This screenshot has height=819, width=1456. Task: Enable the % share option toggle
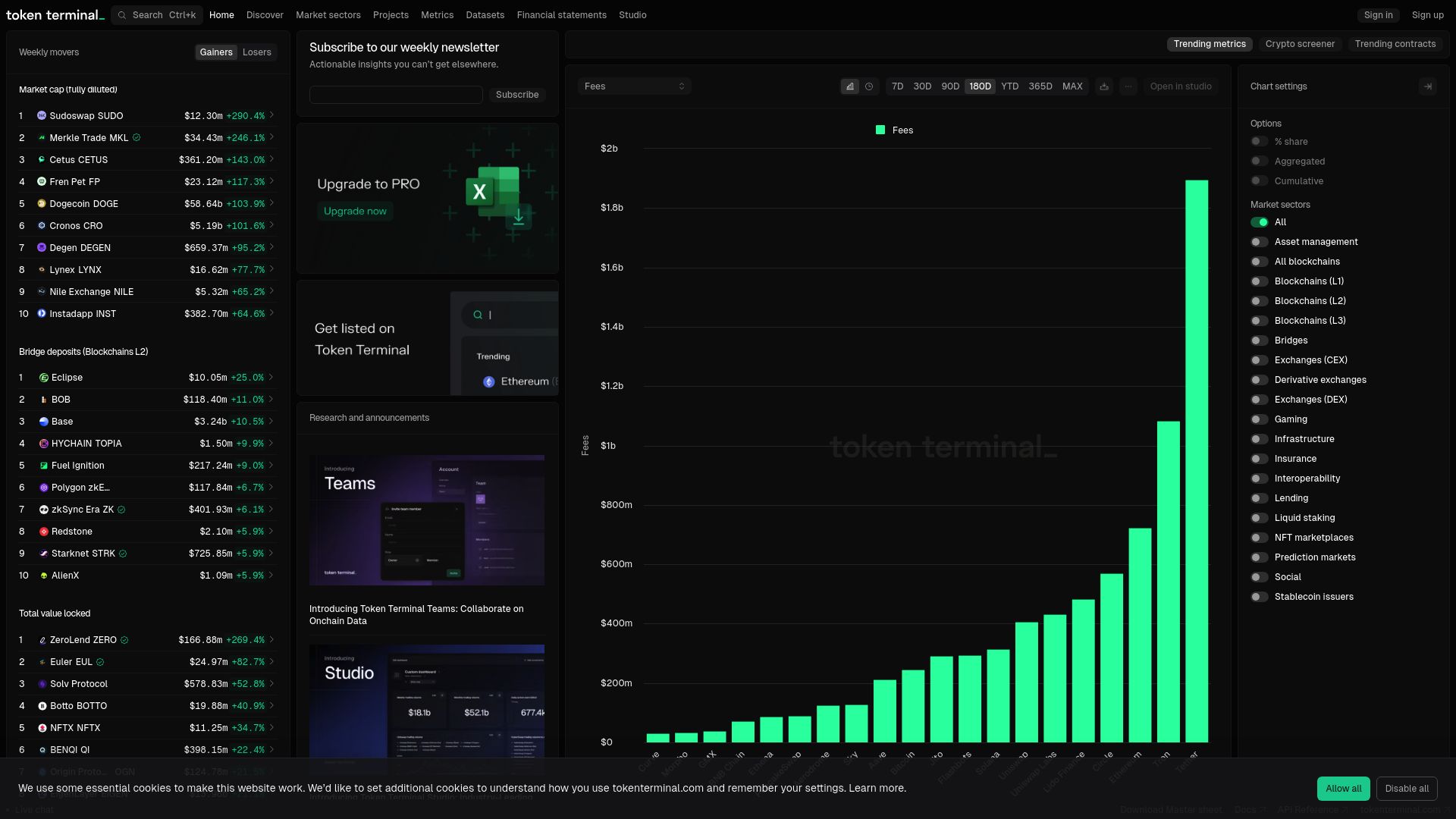(x=1260, y=142)
